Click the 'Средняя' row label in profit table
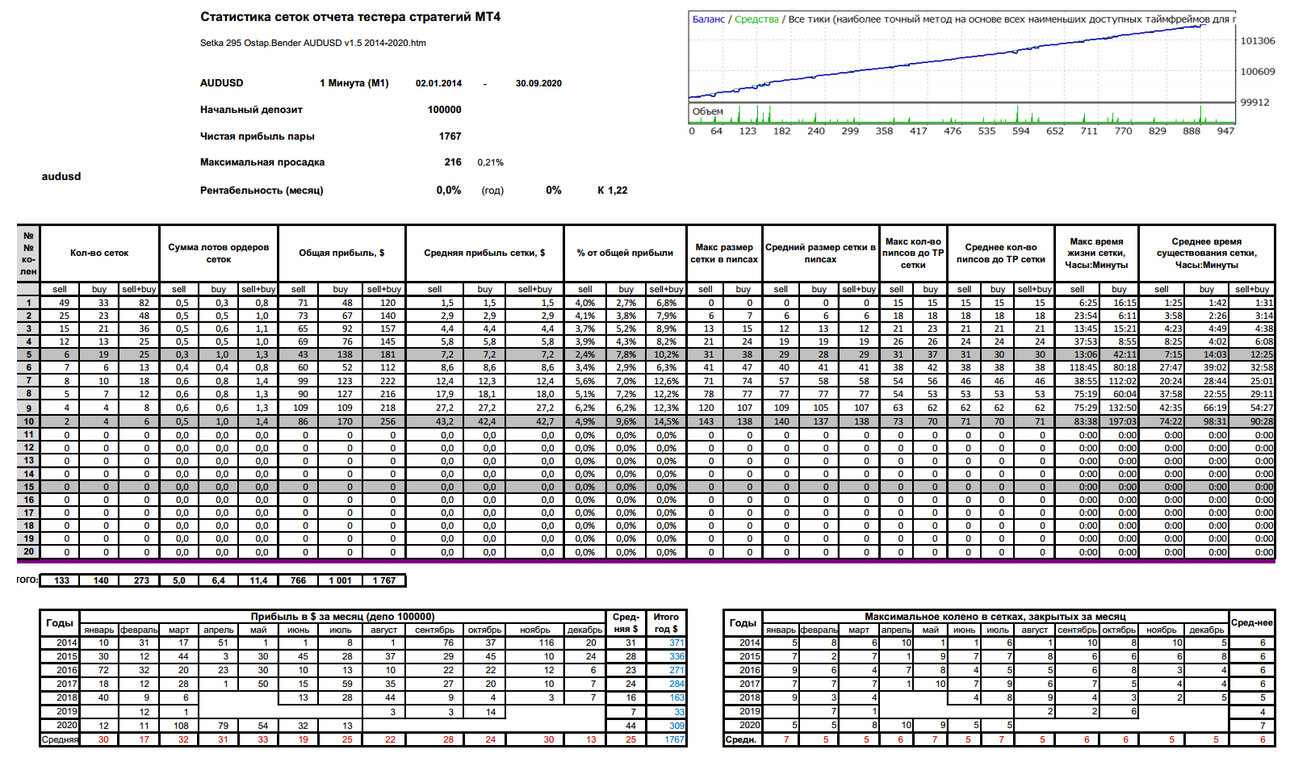 tap(58, 739)
